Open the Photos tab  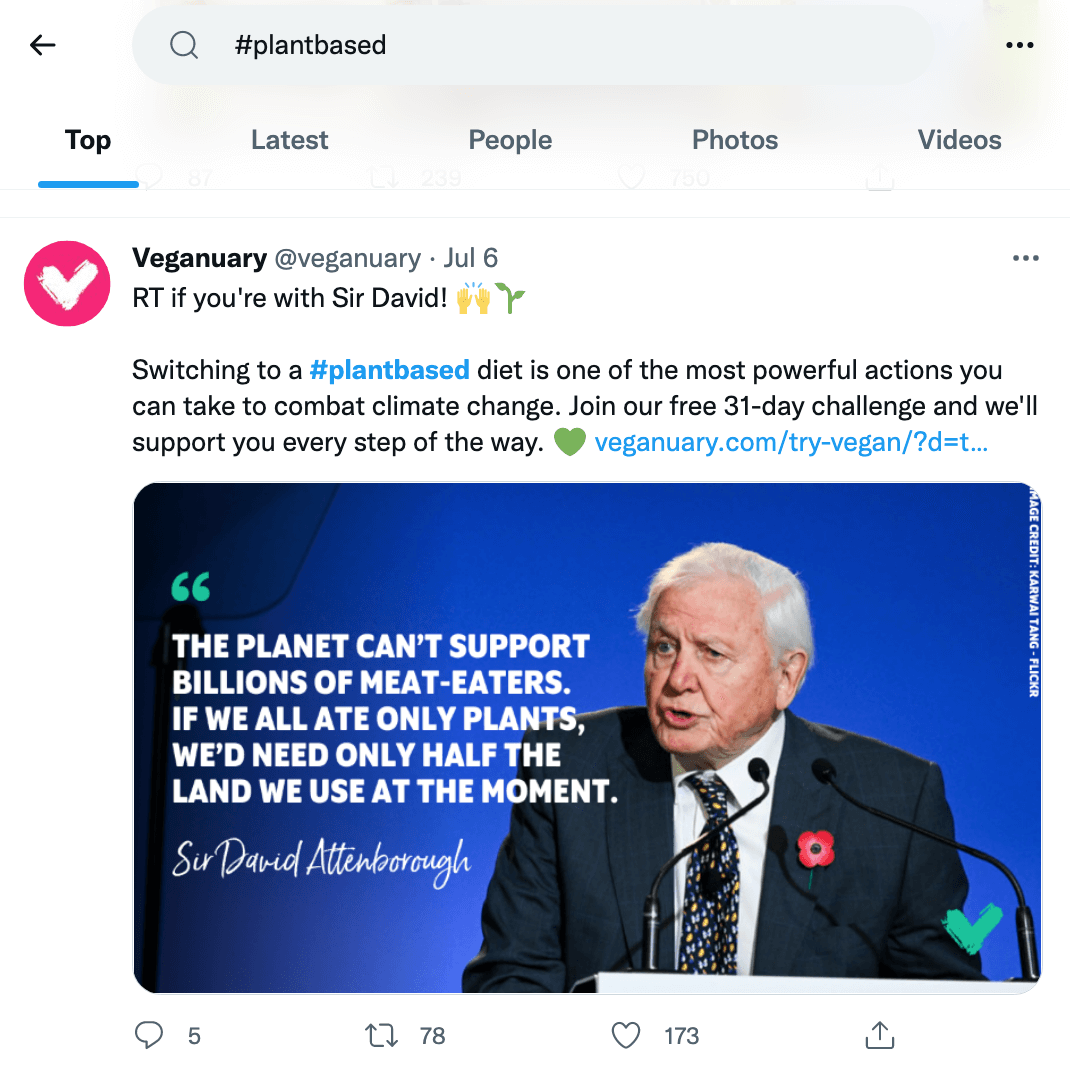coord(734,140)
